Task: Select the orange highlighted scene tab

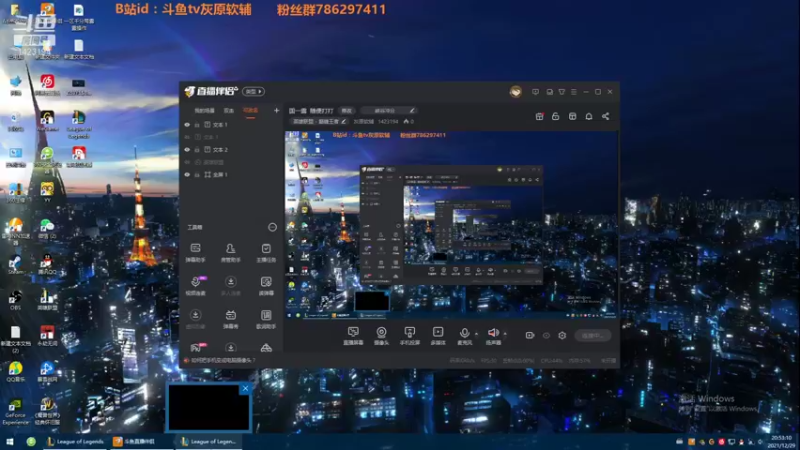Action: coord(250,111)
